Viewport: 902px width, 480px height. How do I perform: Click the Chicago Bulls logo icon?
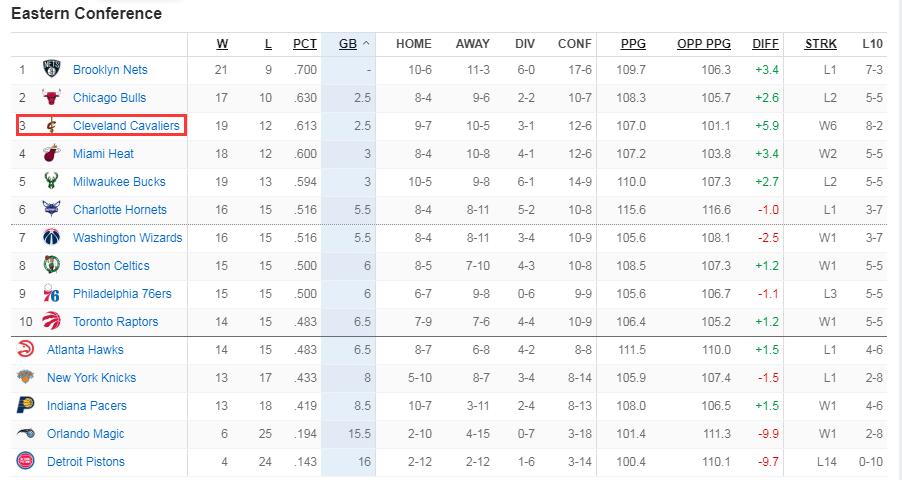(x=52, y=98)
